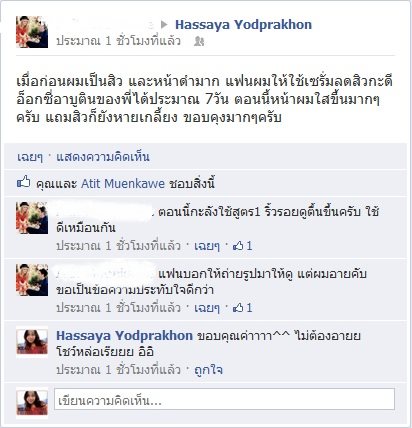This screenshot has height=428, width=412.
Task: Click the main post timestamp 'ประมาณ 1 ชั่วโมงที่แล้ว'
Action: (118, 41)
